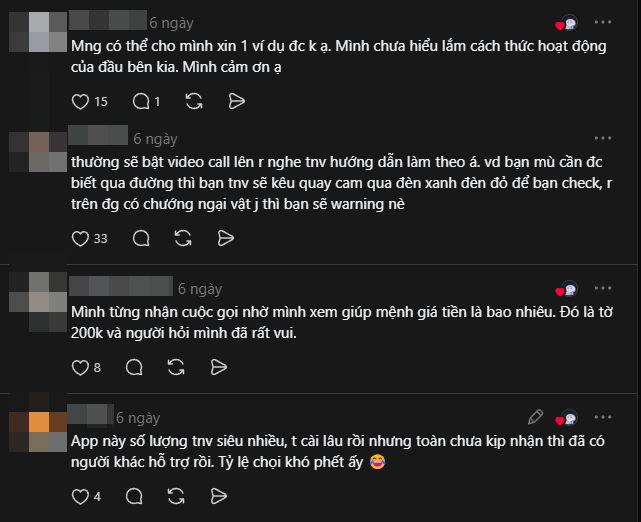Click the edit pencil on the last comment
The height and width of the screenshot is (522, 641).
coord(536,417)
